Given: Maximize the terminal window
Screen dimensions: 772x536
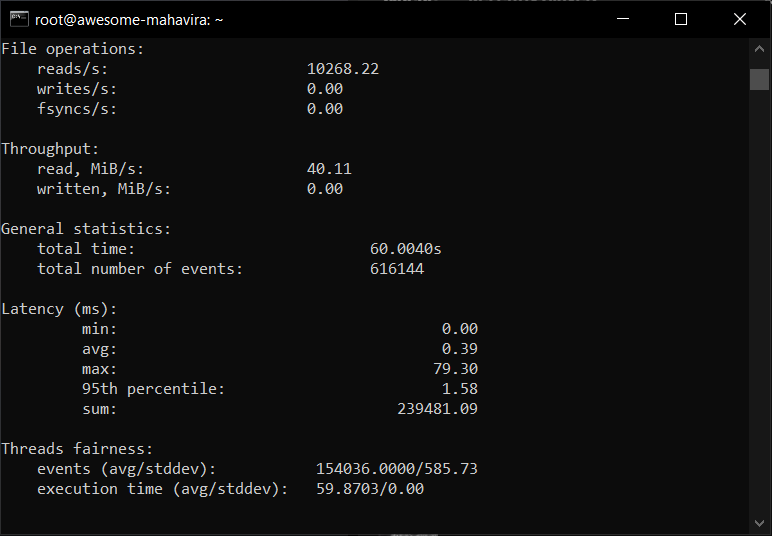Looking at the screenshot, I should point(681,19).
